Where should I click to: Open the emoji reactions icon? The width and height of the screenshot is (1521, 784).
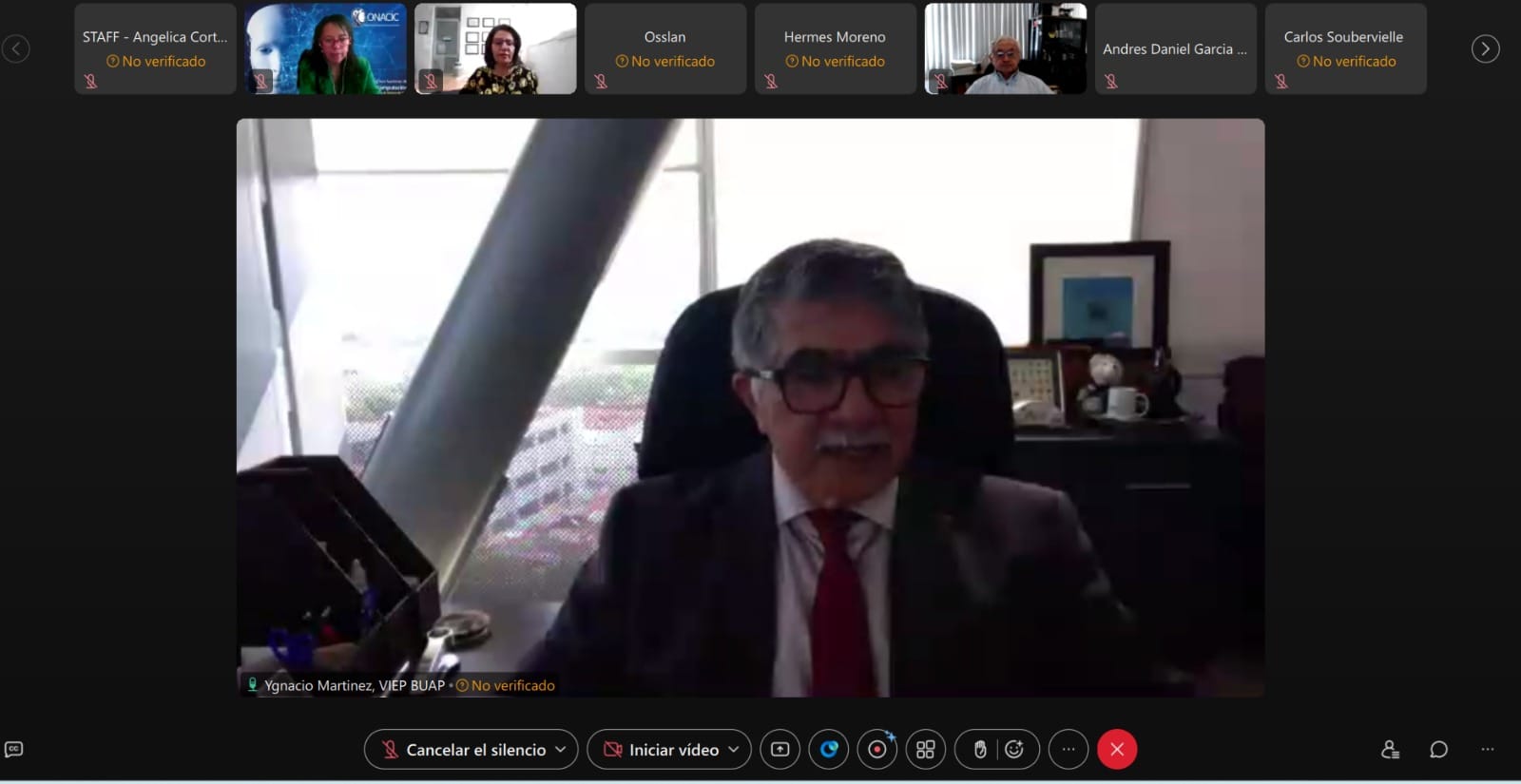tap(1015, 750)
